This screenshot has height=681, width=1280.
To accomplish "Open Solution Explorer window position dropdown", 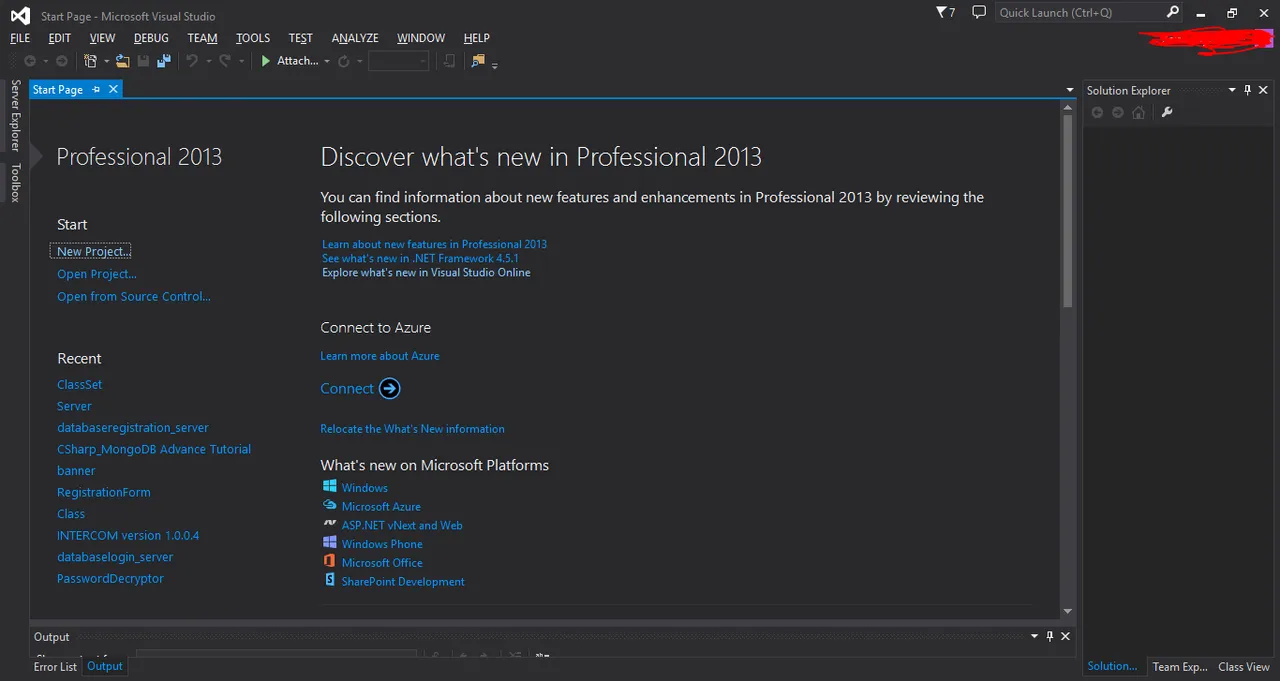I will 1232,90.
